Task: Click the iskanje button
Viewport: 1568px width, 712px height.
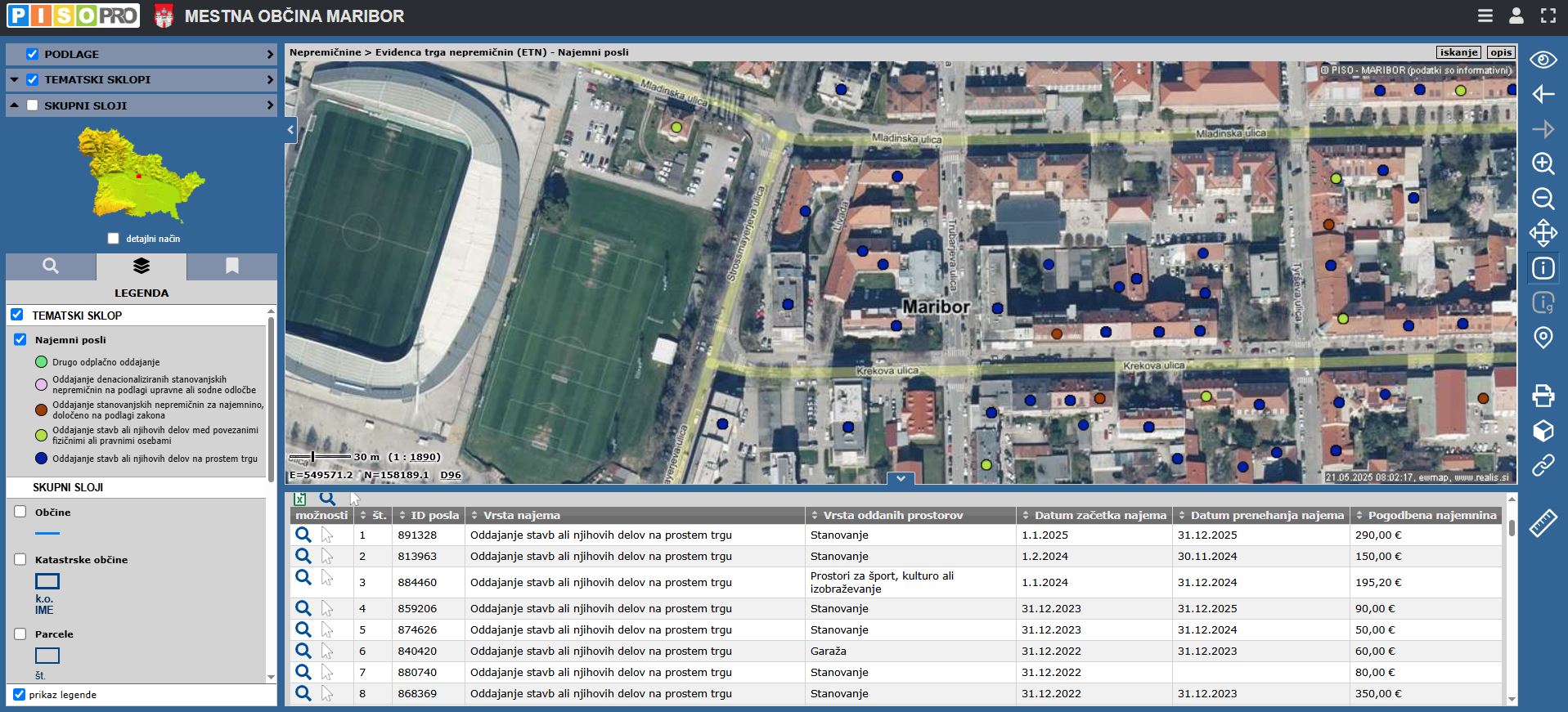Action: click(1458, 52)
